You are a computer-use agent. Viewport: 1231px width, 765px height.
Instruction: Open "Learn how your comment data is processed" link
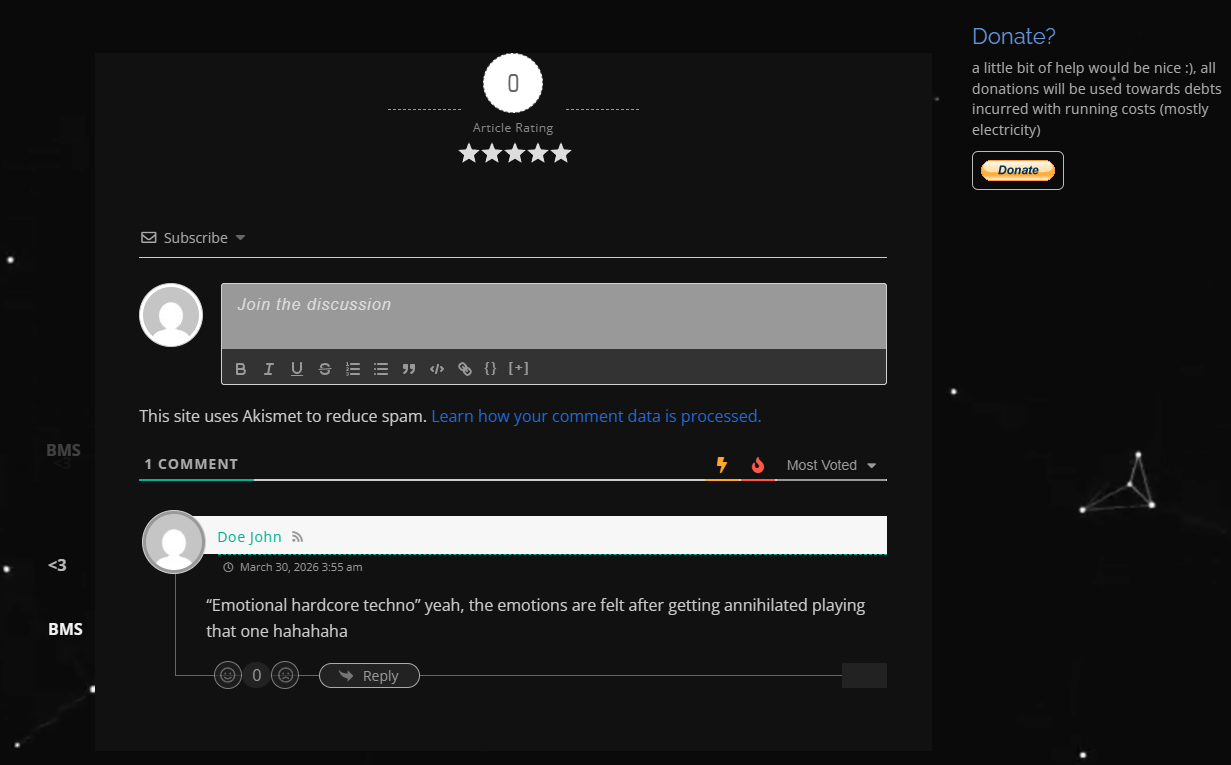(596, 416)
